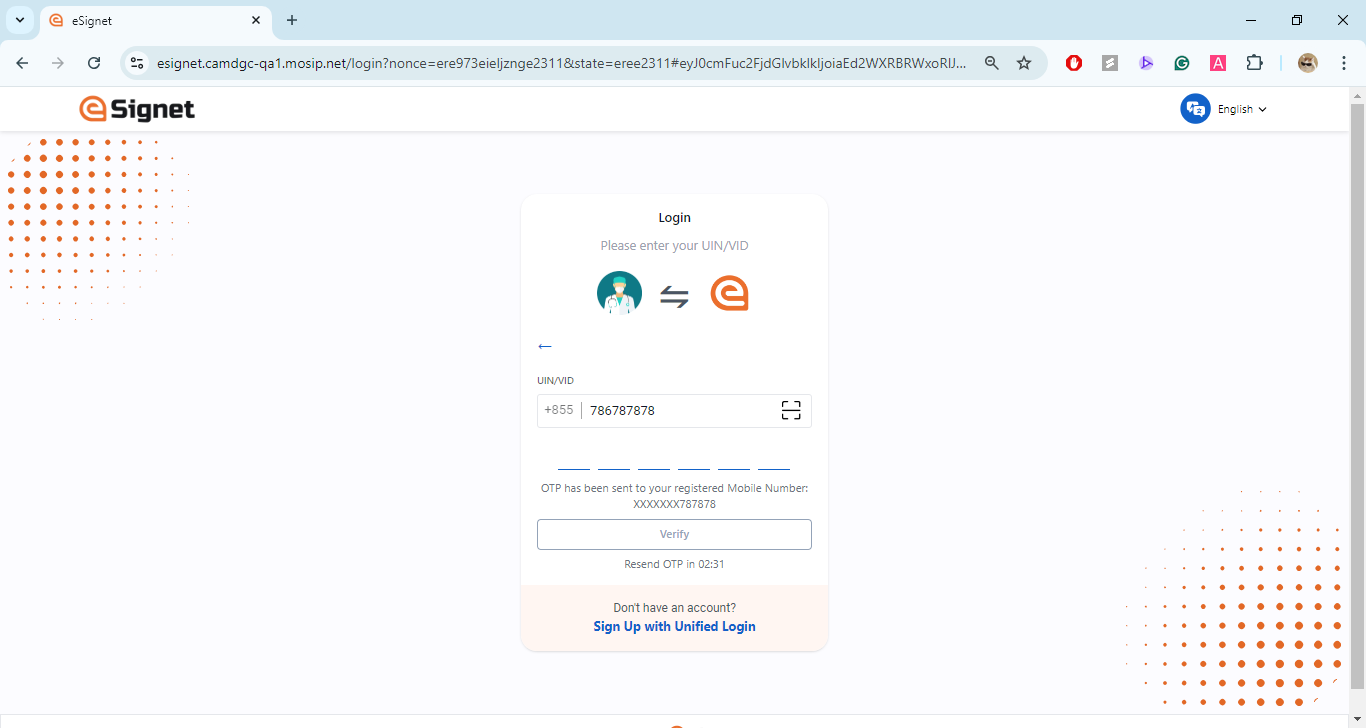Click the QR scan icon in UIN/VID field
Image resolution: width=1366 pixels, height=728 pixels.
pos(791,410)
